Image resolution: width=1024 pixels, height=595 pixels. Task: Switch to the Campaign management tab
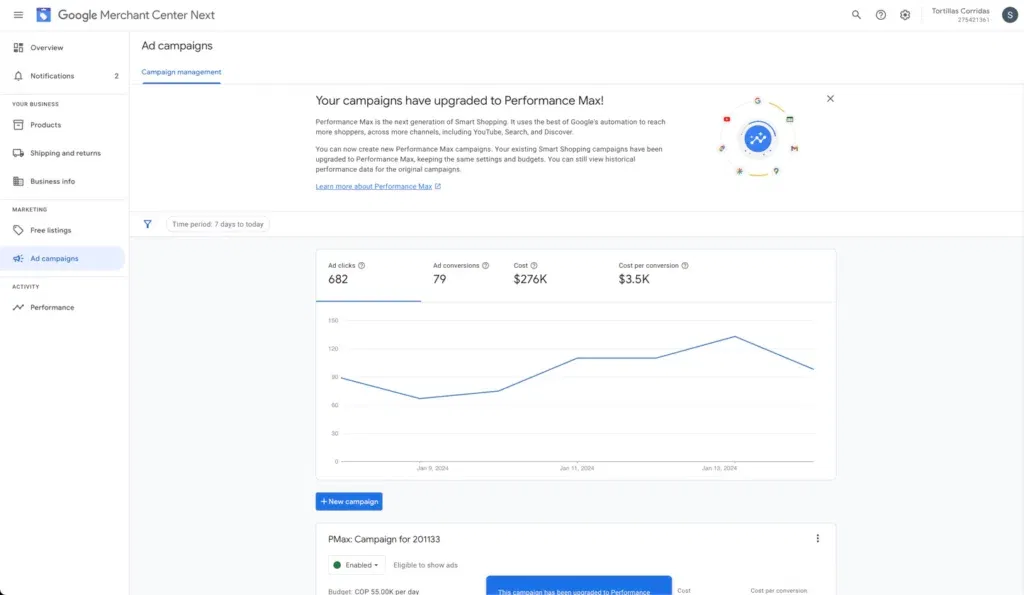coord(181,72)
